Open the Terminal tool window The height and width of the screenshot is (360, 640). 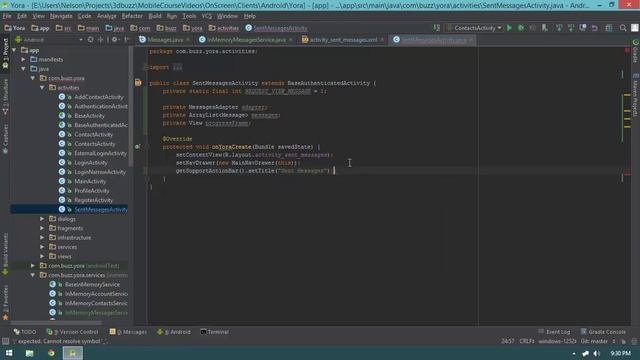pos(214,332)
